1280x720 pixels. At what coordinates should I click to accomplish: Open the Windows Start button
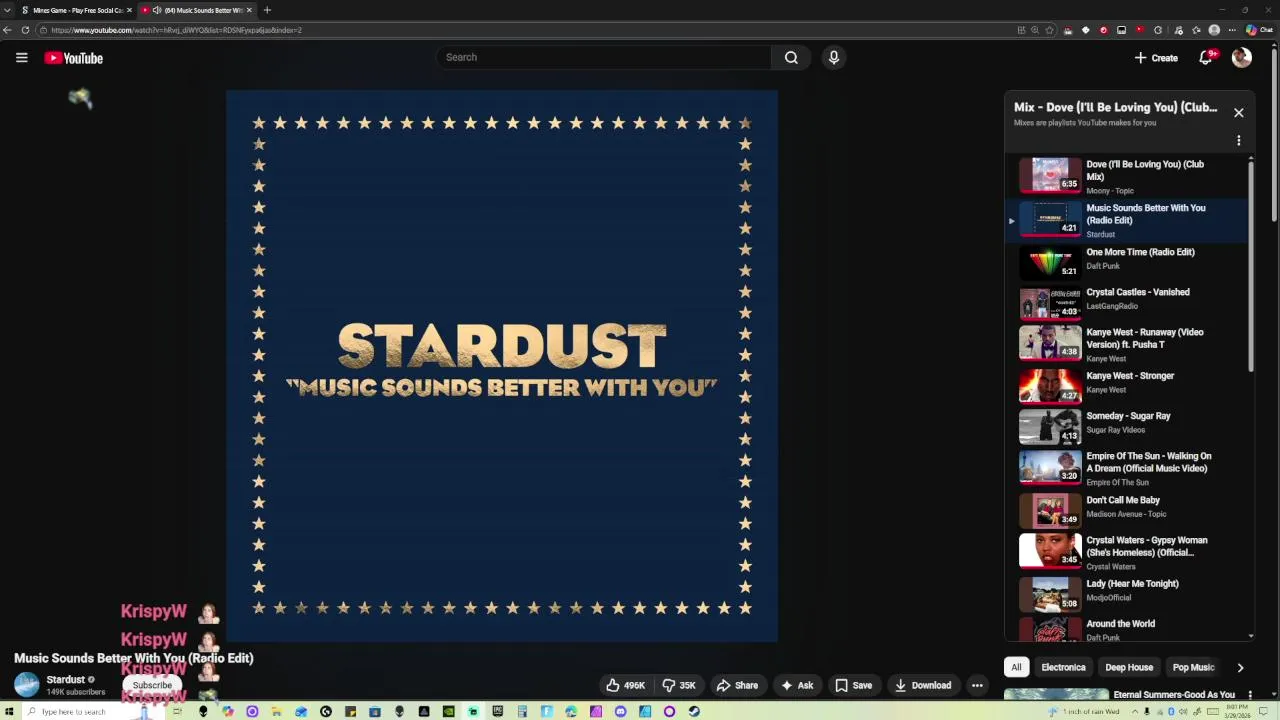coord(9,712)
